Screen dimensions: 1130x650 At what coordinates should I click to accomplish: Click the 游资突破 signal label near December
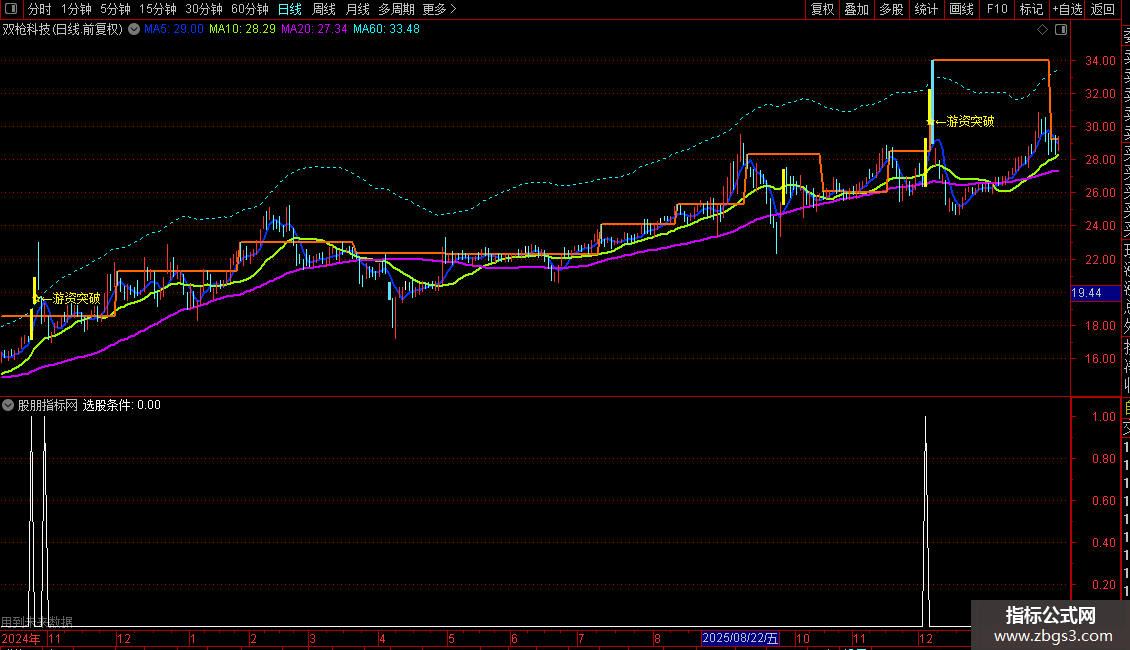point(970,121)
